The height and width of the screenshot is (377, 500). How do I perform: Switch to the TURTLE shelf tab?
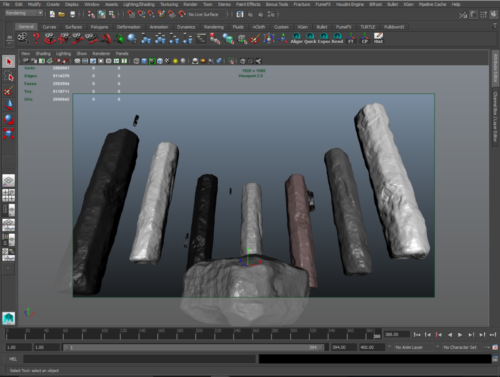368,27
